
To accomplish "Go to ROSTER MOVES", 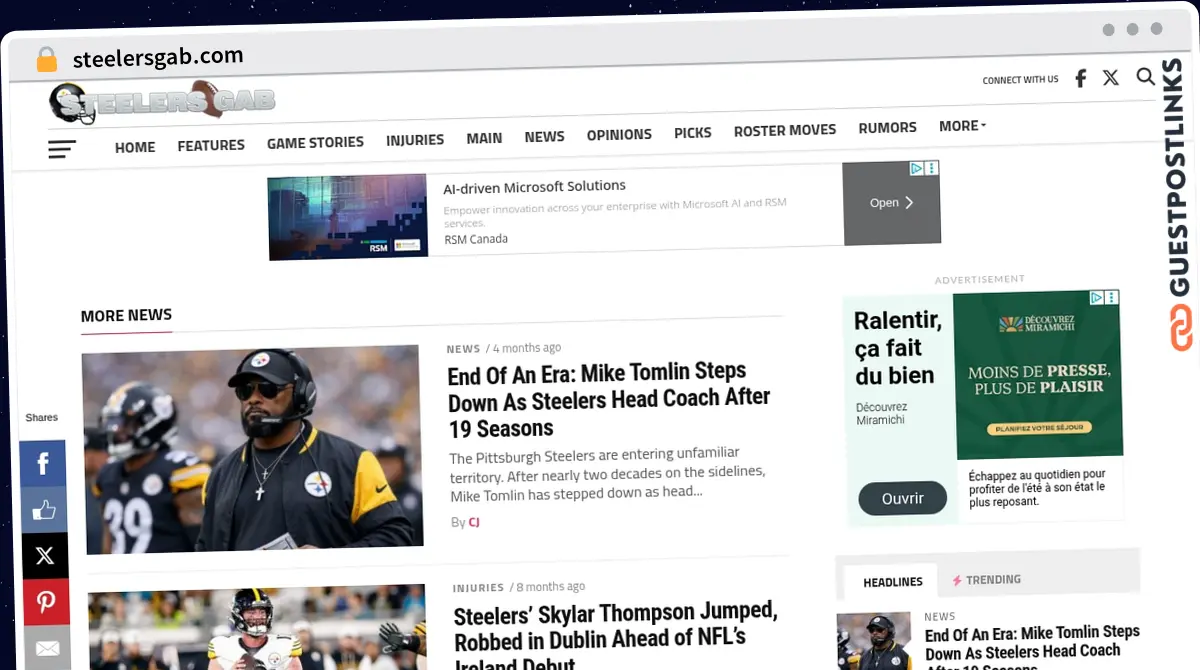I will pyautogui.click(x=785, y=130).
